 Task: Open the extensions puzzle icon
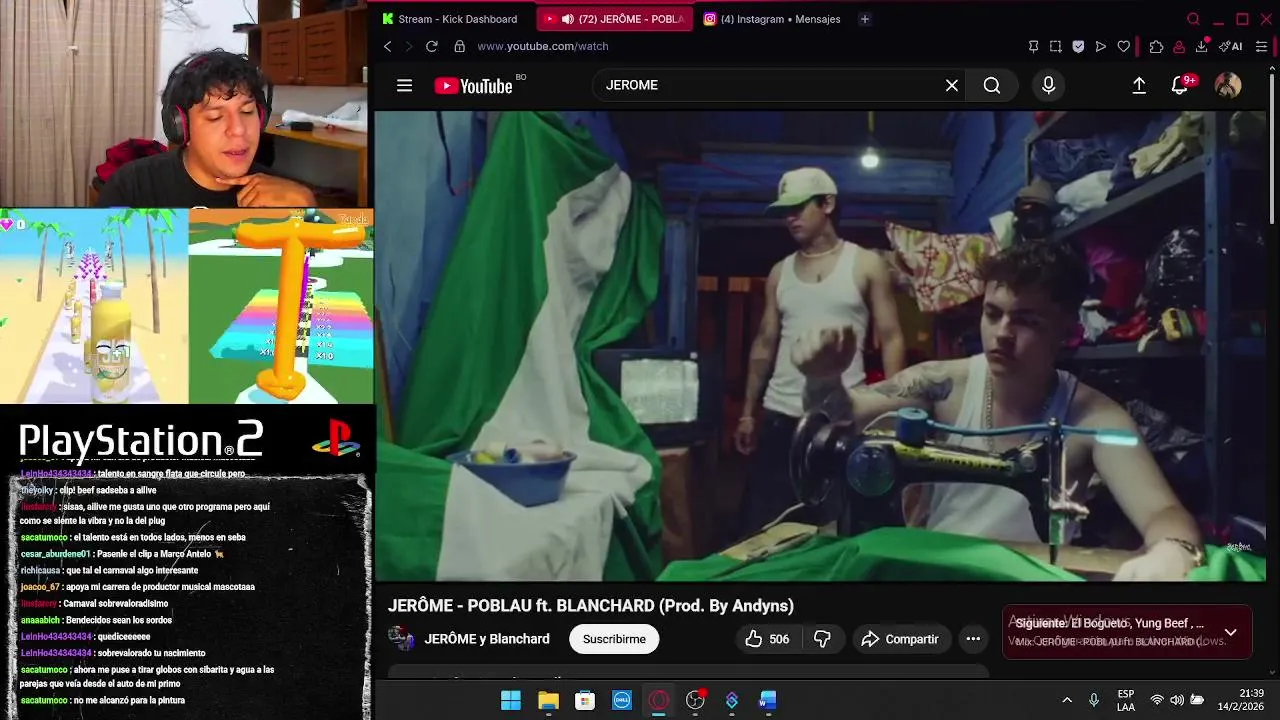pos(1156,46)
